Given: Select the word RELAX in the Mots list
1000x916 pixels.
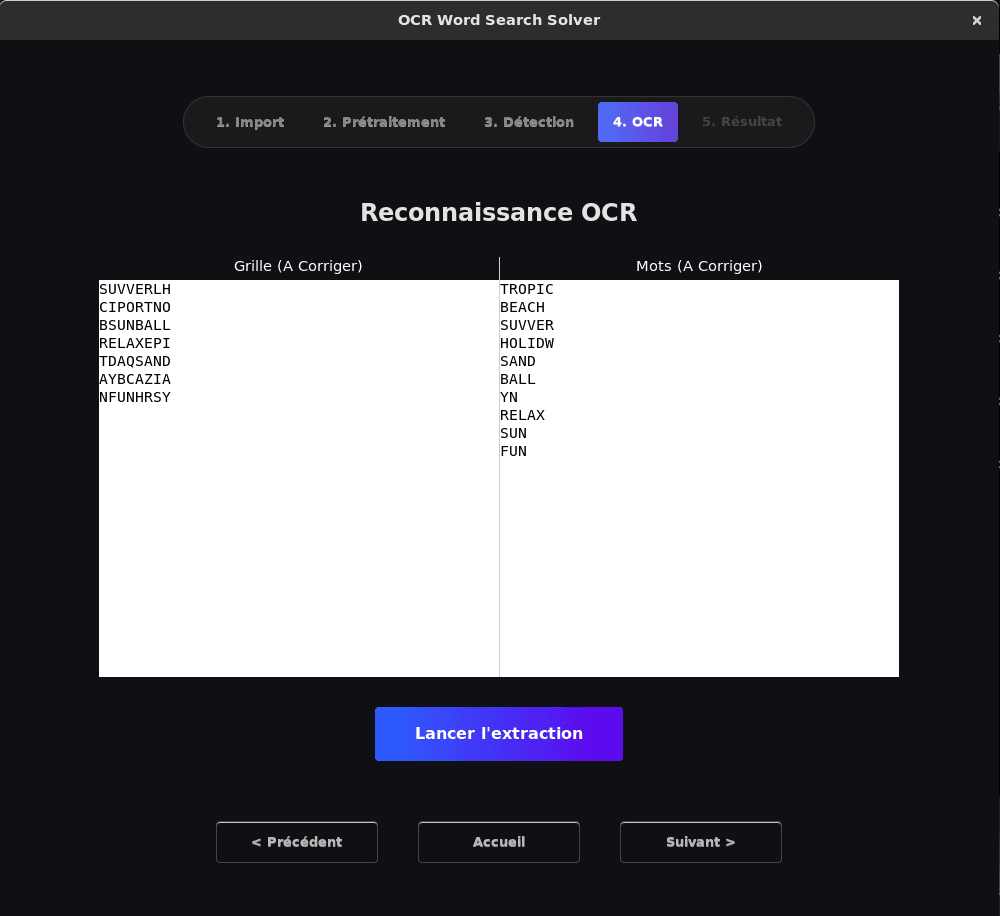Looking at the screenshot, I should click(x=522, y=416).
